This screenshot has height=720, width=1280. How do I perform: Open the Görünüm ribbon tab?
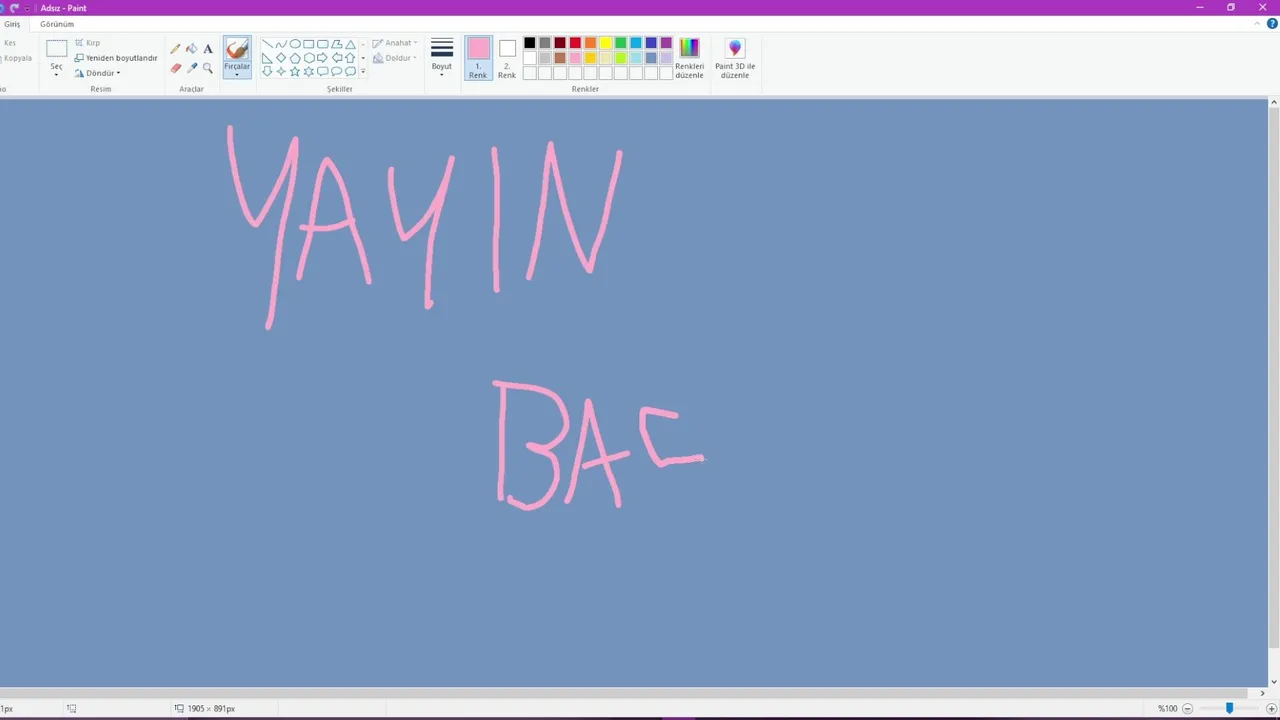click(x=57, y=24)
